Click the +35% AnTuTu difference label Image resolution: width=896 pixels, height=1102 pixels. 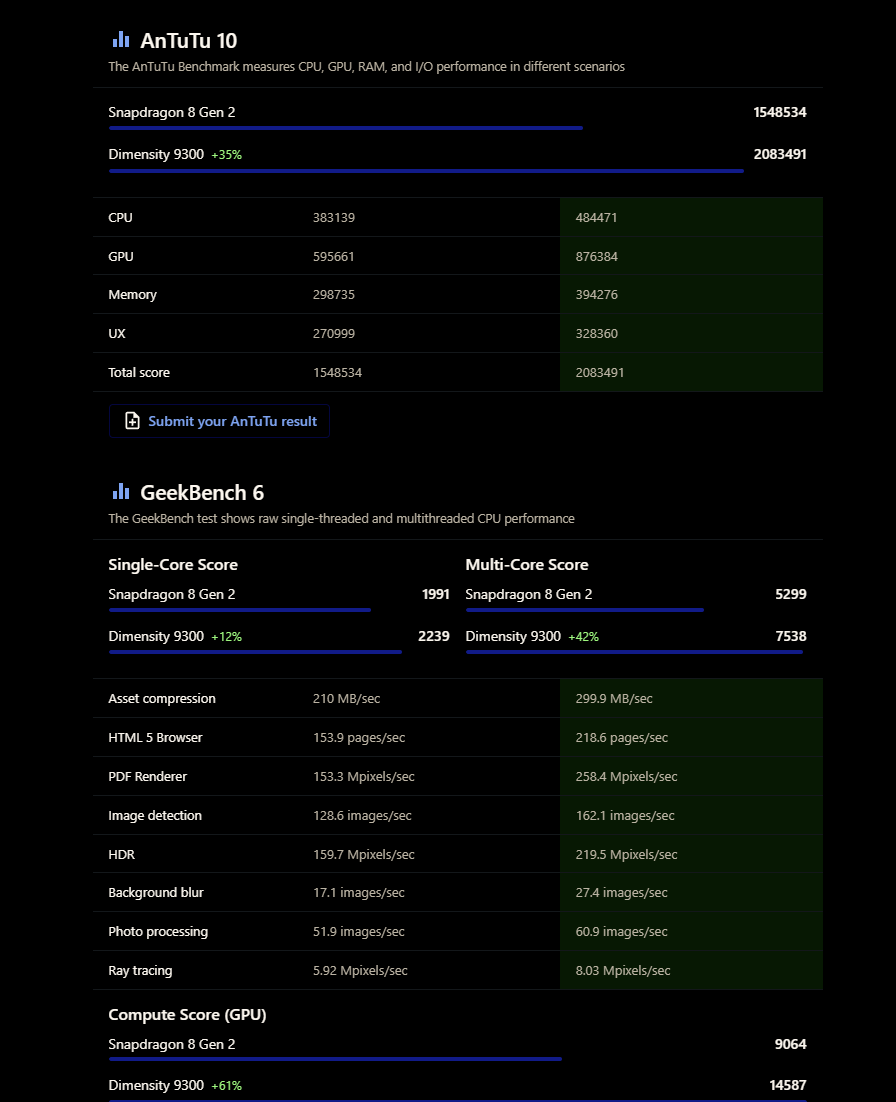point(226,155)
